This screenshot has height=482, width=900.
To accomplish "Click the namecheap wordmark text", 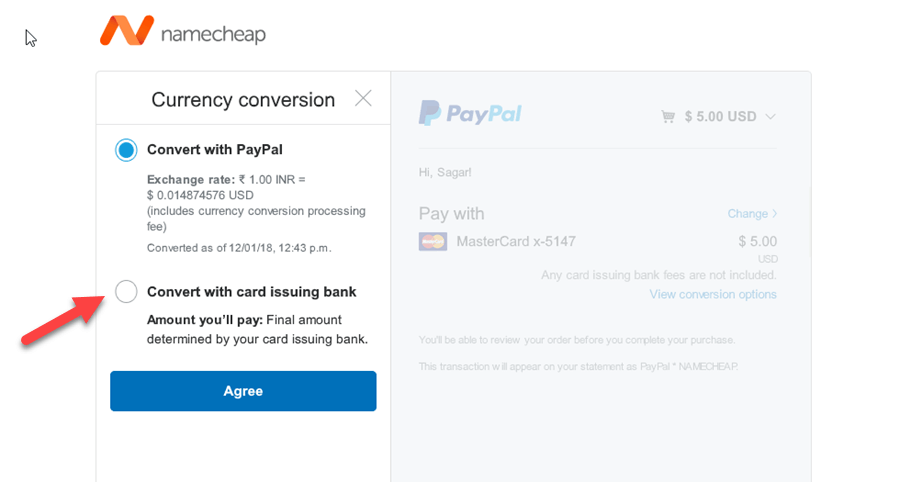I will pos(213,34).
